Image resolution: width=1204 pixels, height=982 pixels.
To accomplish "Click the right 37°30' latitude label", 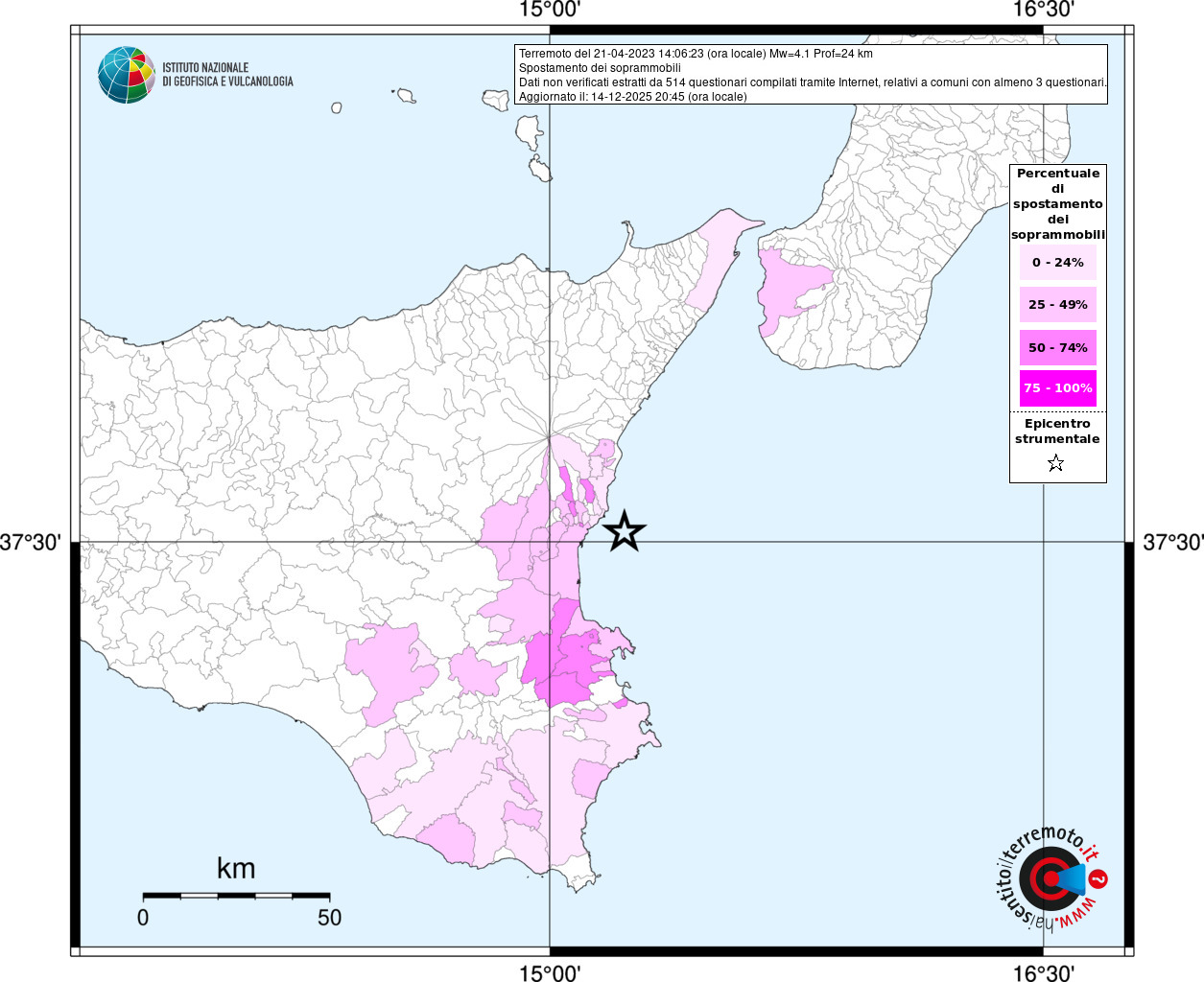I will 1172,543.
